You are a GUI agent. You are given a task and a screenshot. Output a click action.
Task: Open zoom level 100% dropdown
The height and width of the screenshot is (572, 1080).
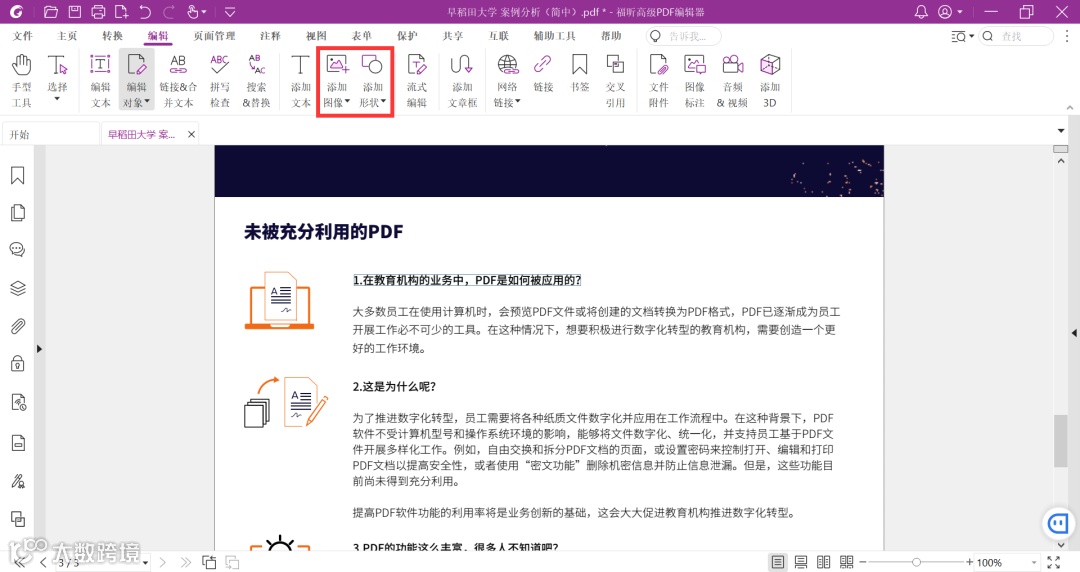(1033, 563)
